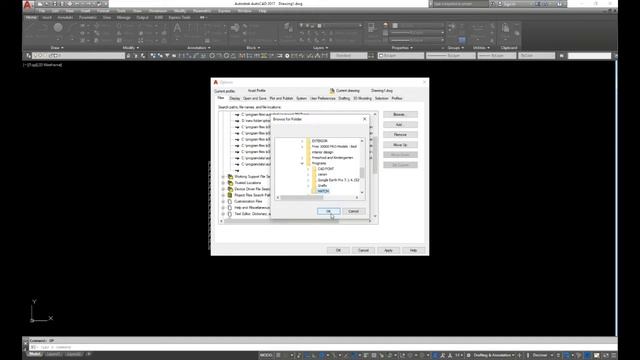Open Layer Properties icon in Layers panel
The height and width of the screenshot is (360, 640).
click(x=288, y=28)
